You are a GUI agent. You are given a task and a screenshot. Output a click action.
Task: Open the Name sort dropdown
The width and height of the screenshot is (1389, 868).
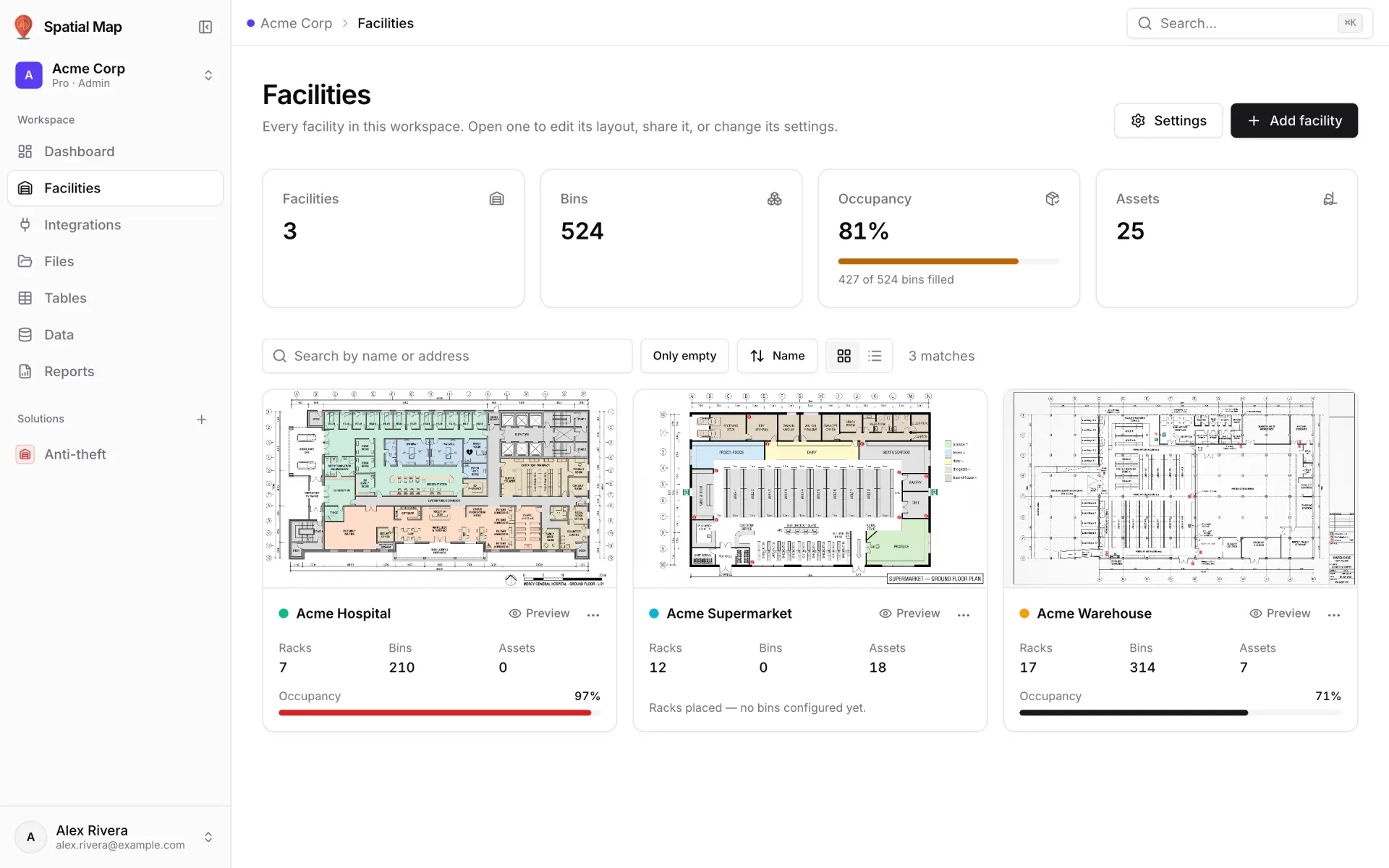777,356
